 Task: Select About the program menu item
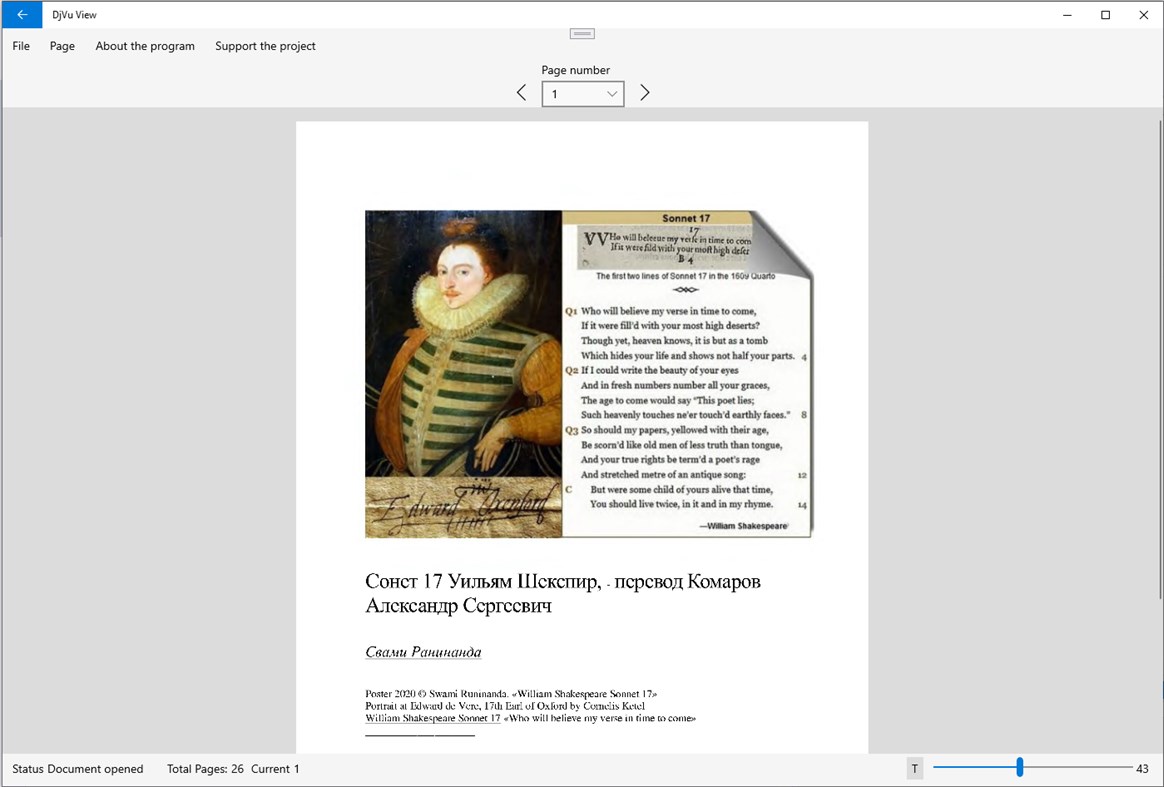point(145,46)
